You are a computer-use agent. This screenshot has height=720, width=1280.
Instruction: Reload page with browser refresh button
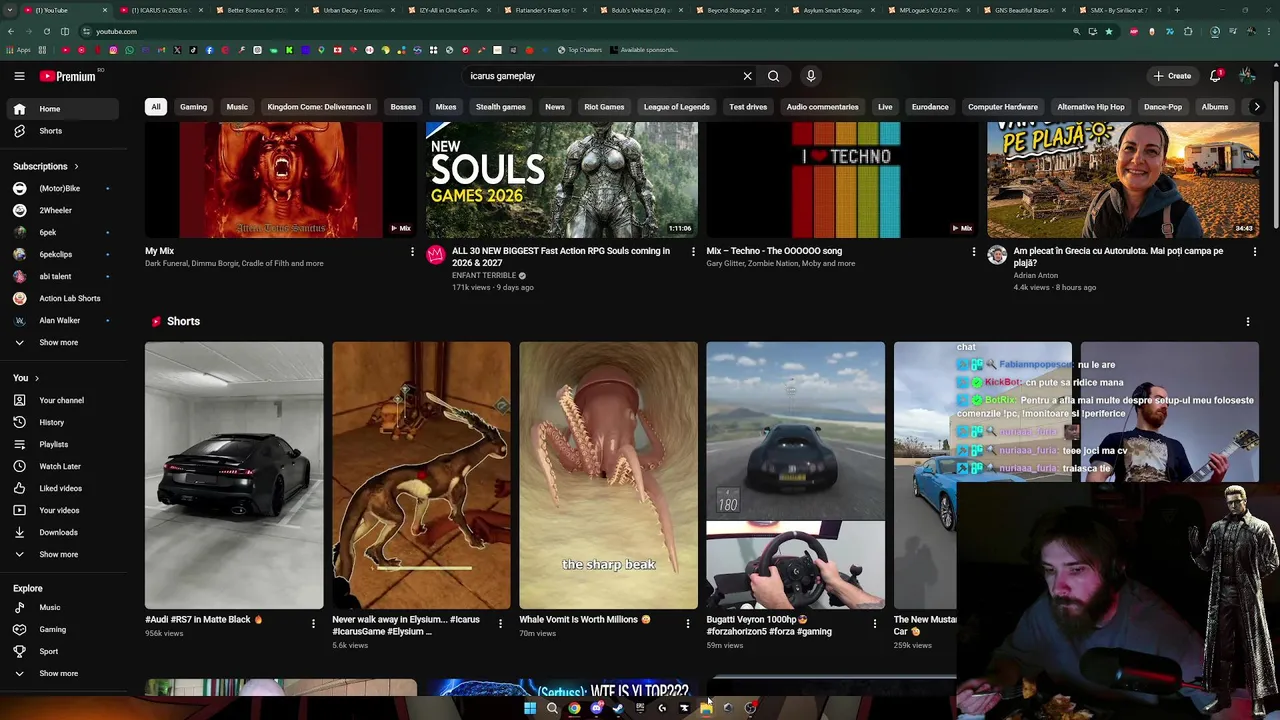coord(46,31)
